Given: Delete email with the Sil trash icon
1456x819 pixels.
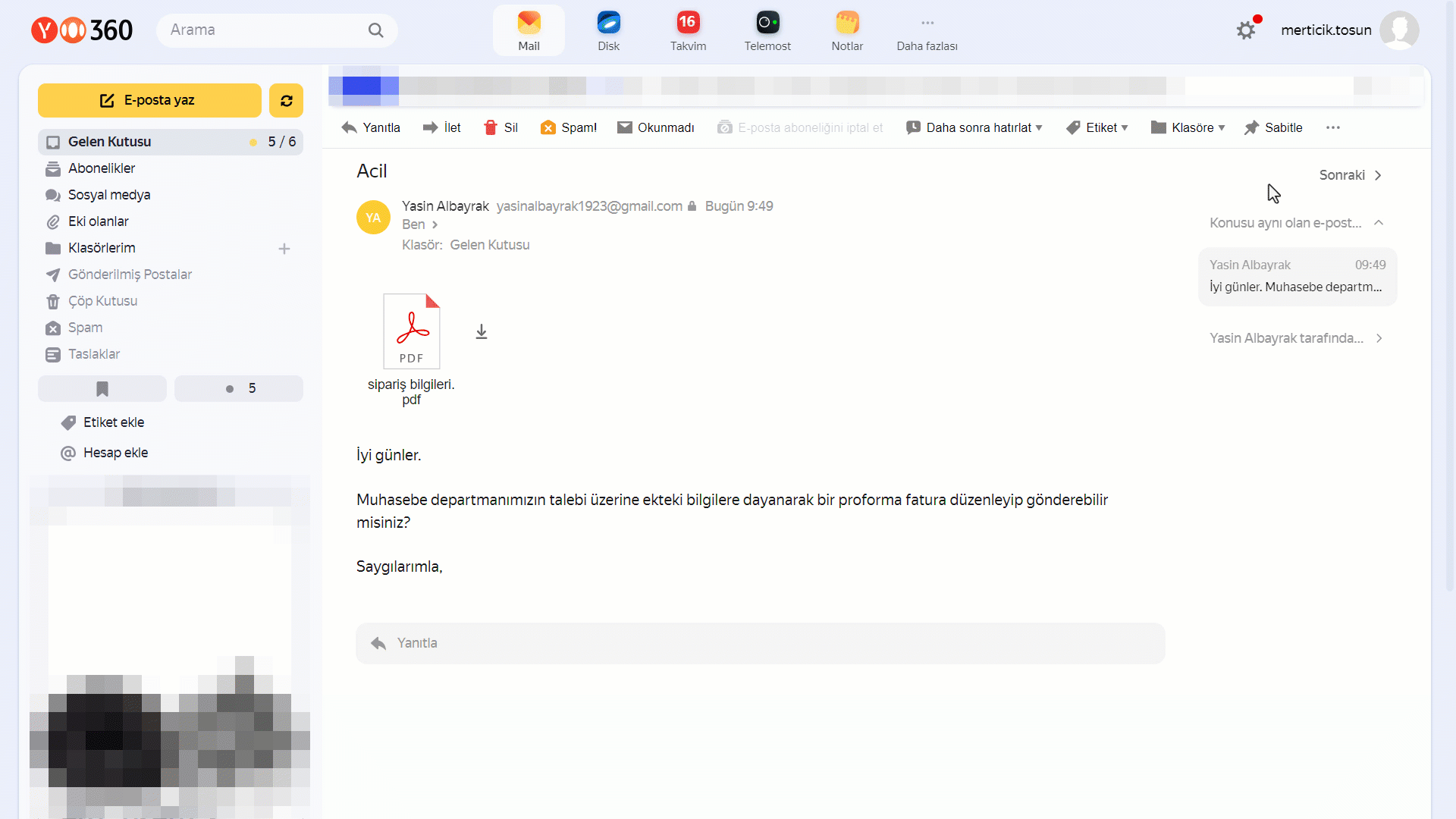Looking at the screenshot, I should pos(500,127).
